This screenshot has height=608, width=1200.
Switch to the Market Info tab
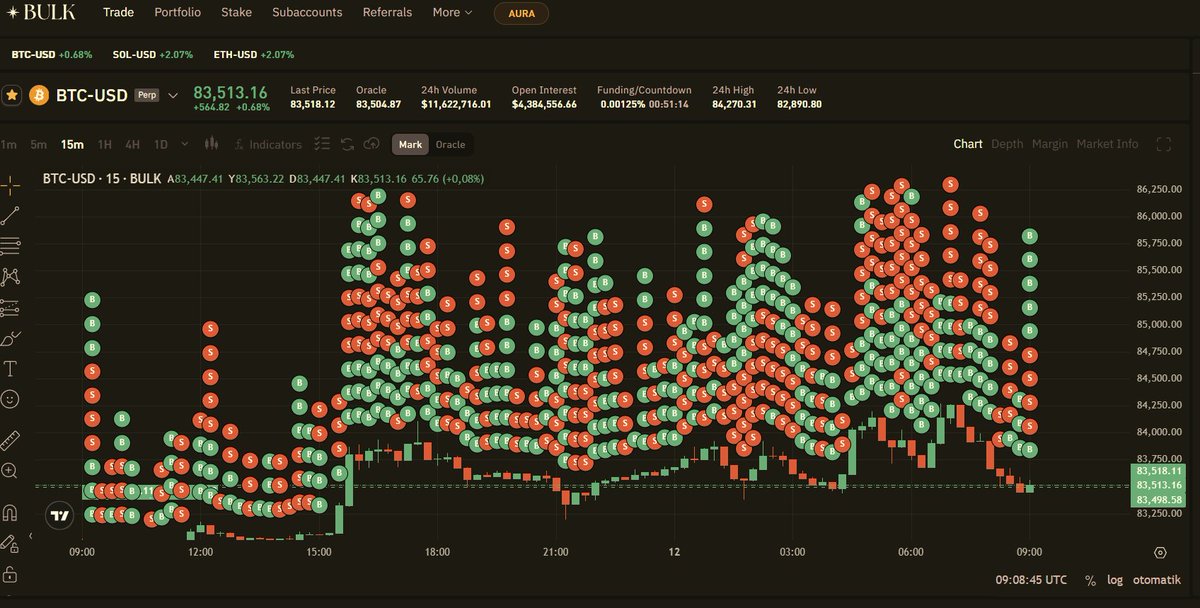click(1107, 144)
